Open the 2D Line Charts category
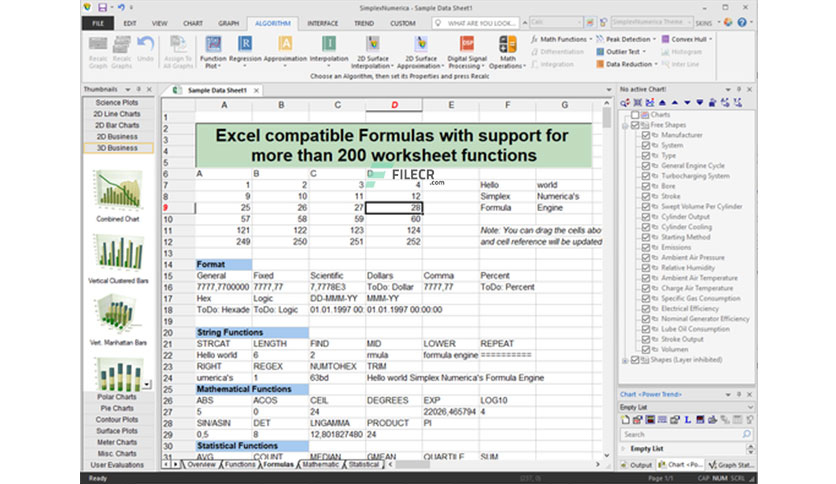 [x=117, y=114]
